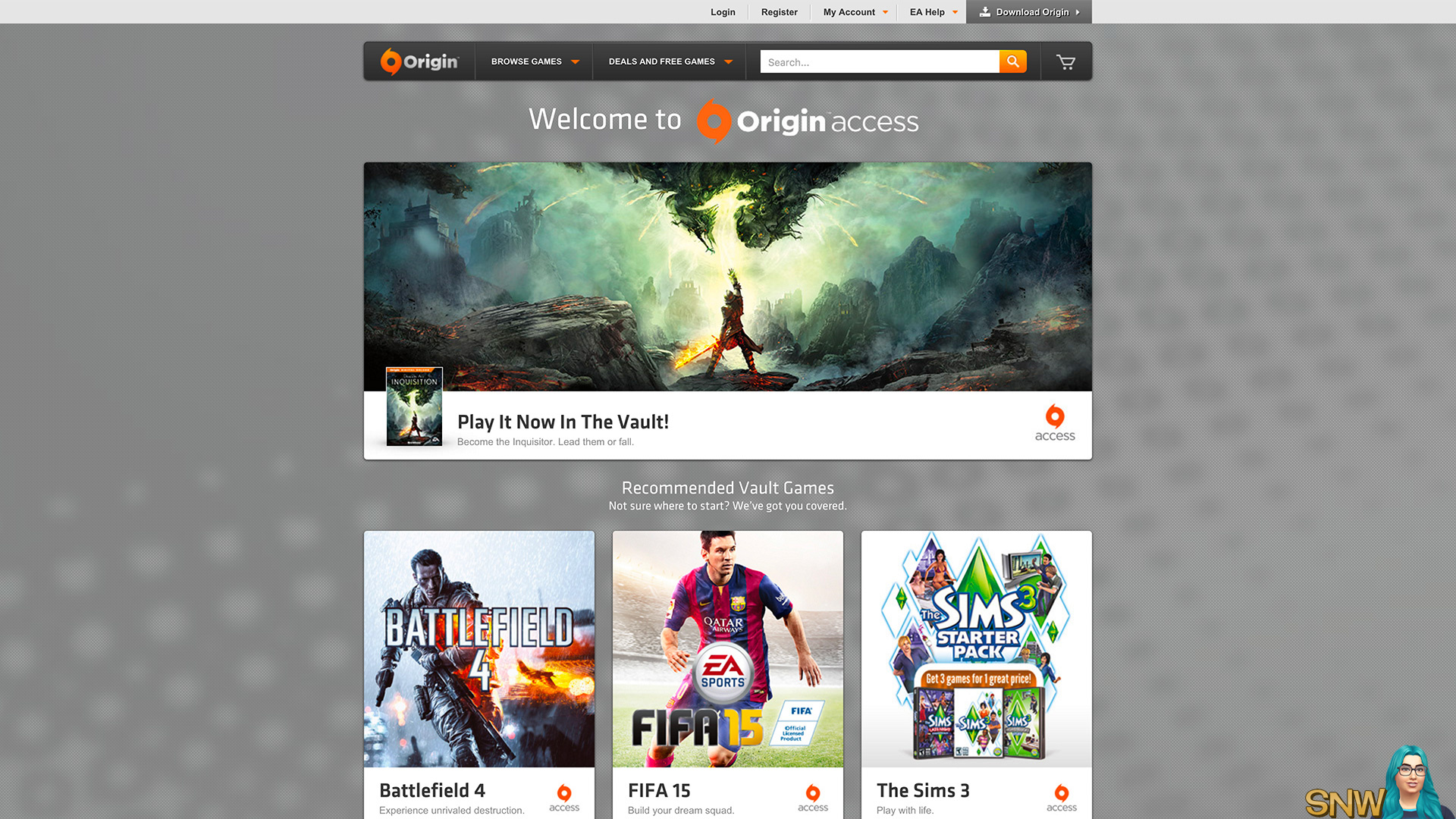Click the shopping cart icon
Screen dimensions: 1456x819
(x=1065, y=62)
